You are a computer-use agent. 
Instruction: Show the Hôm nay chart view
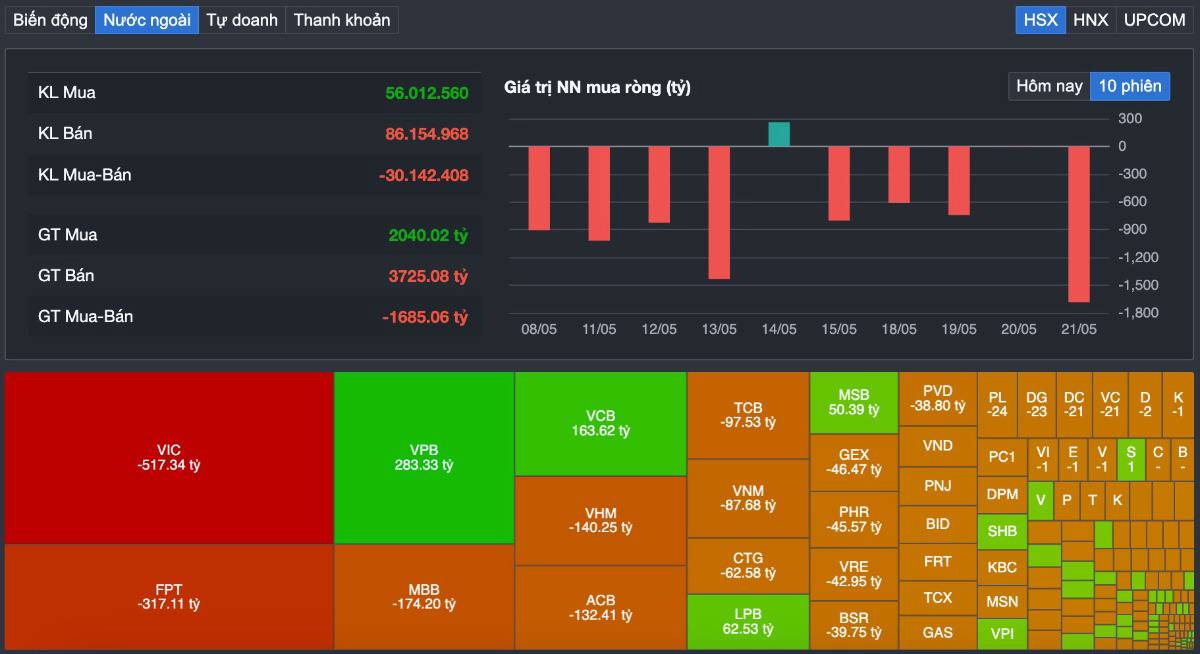coord(1049,86)
